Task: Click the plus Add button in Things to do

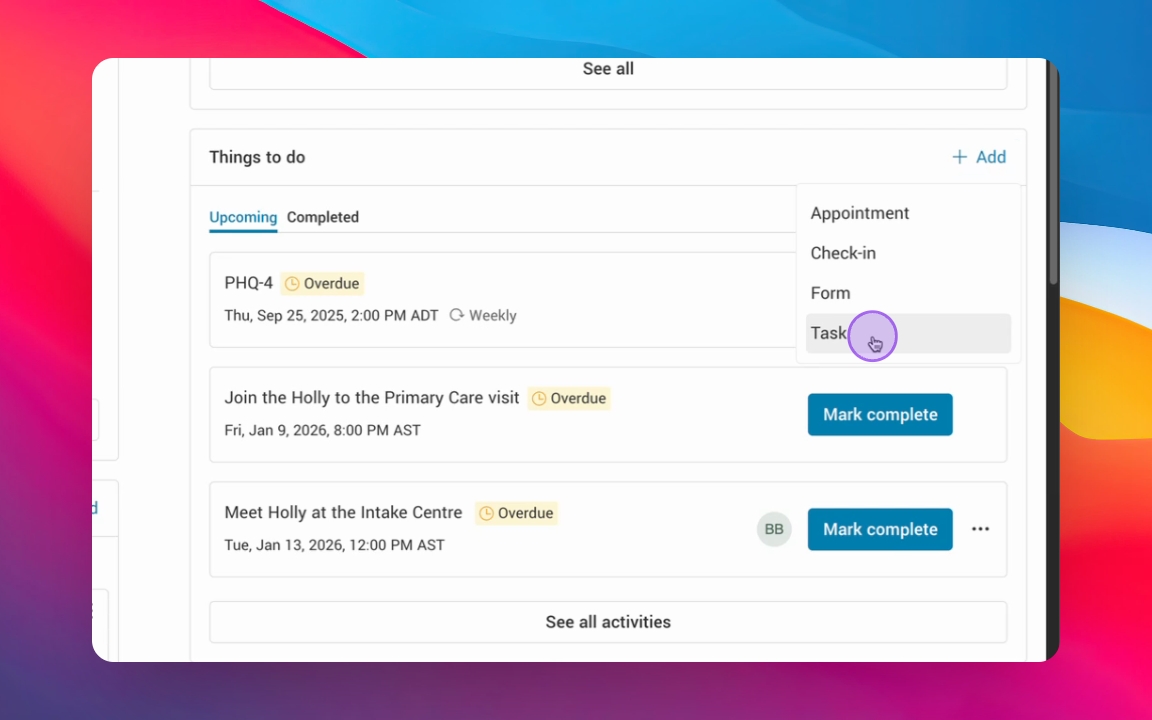Action: [979, 157]
